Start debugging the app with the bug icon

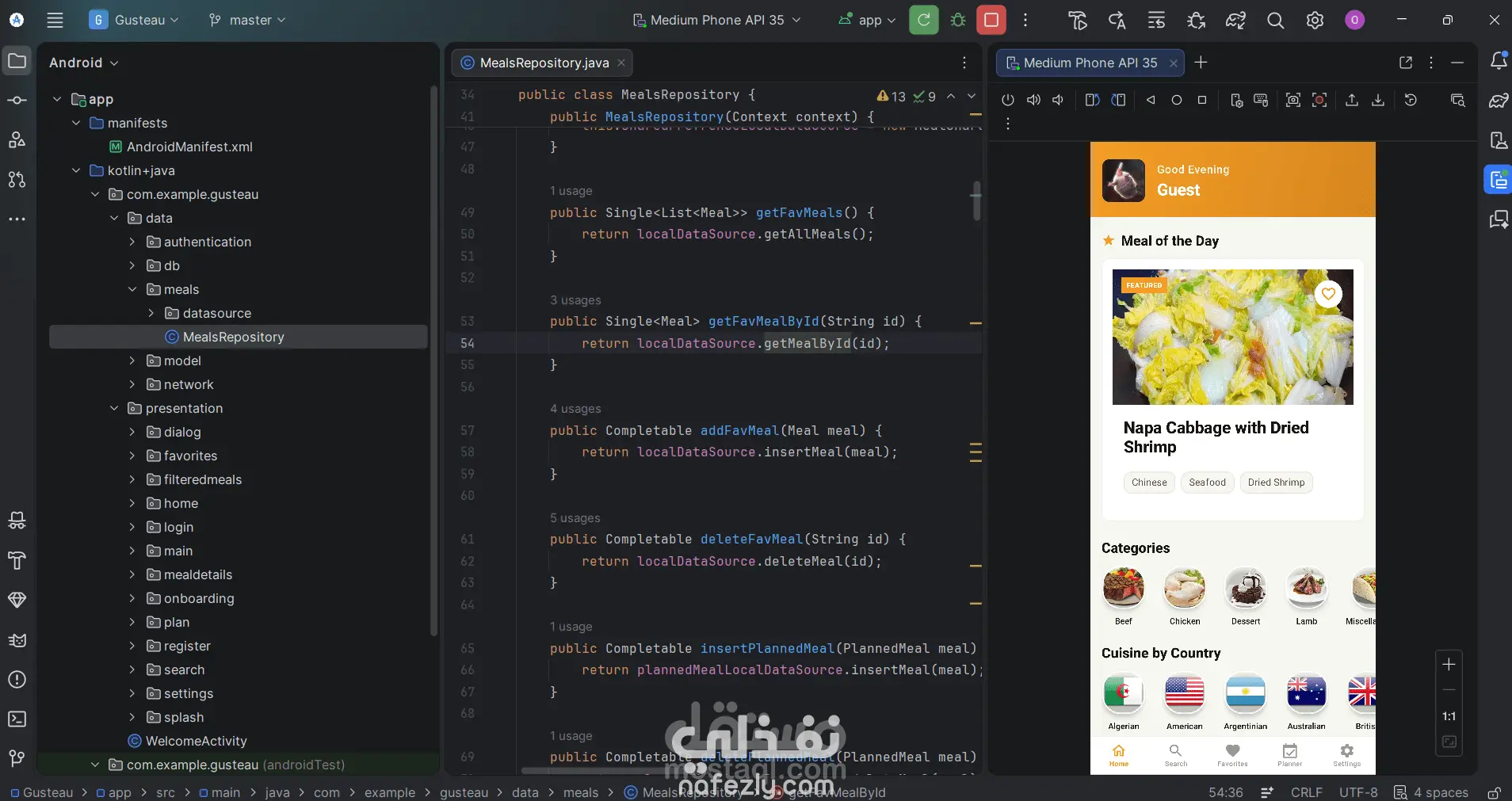[958, 20]
